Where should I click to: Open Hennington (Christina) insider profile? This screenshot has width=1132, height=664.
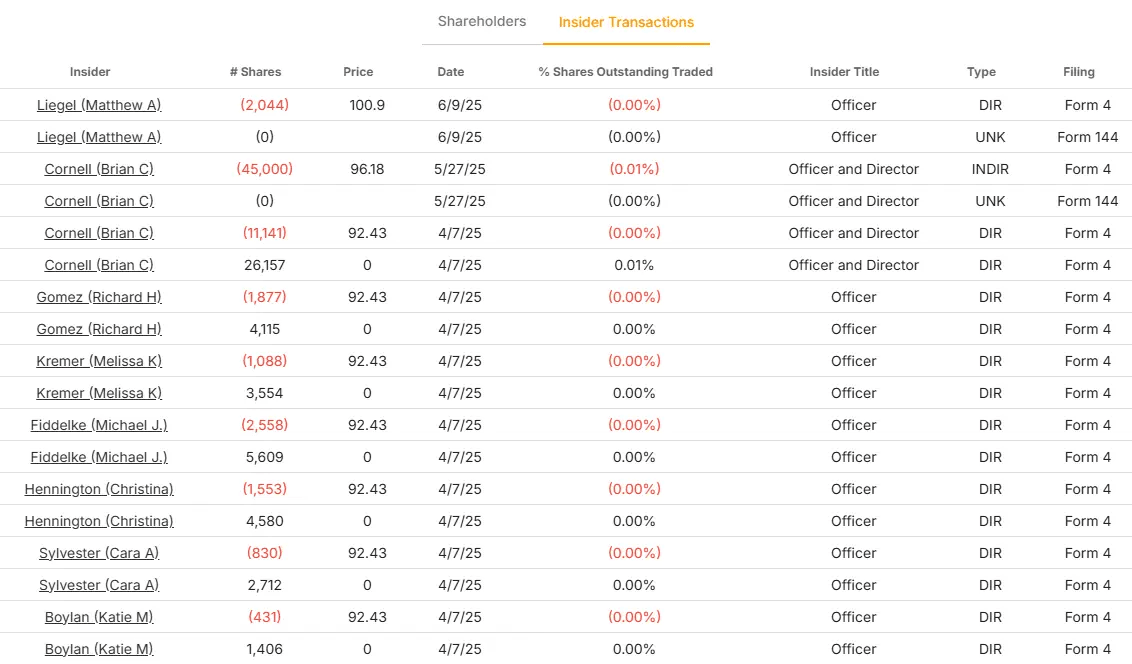click(x=98, y=489)
